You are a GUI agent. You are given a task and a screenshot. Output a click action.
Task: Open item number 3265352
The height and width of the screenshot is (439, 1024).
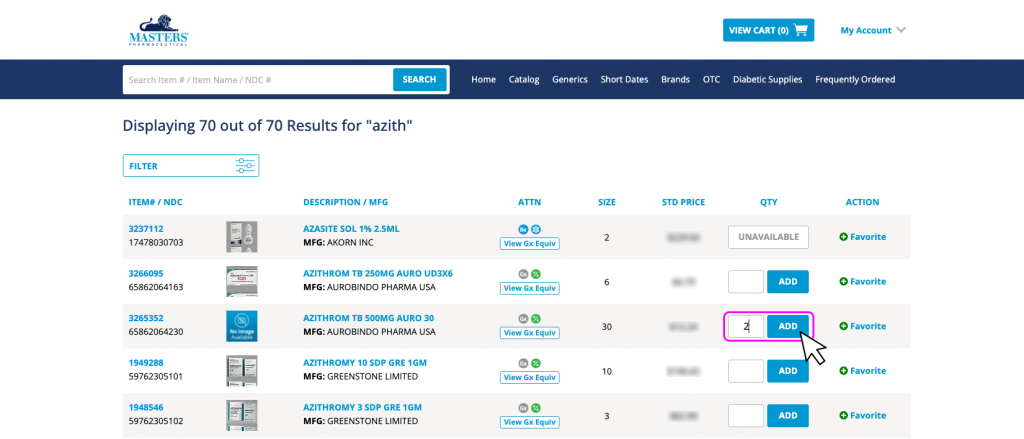pos(146,318)
